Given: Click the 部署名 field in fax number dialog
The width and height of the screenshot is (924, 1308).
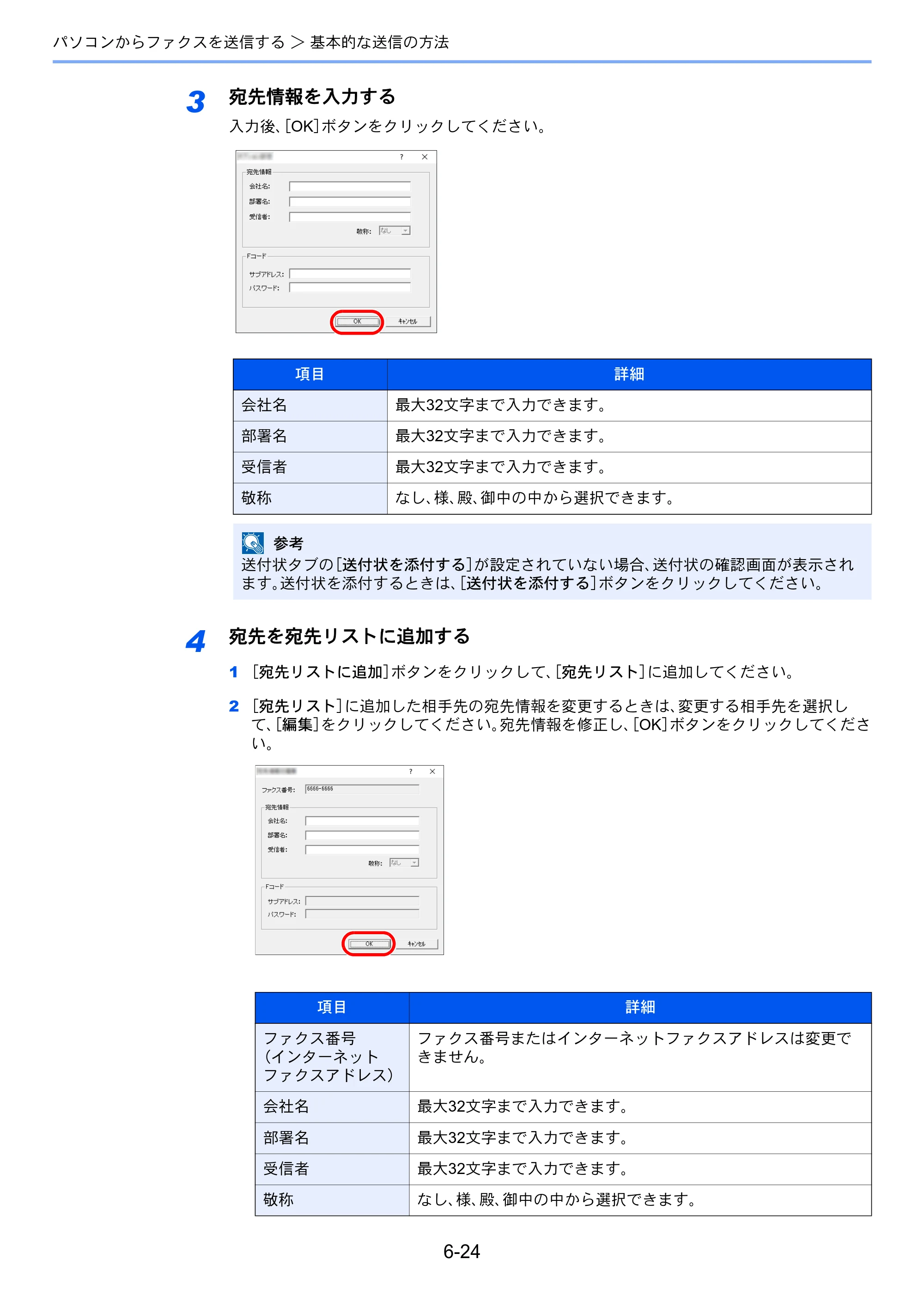Looking at the screenshot, I should coord(362,835).
